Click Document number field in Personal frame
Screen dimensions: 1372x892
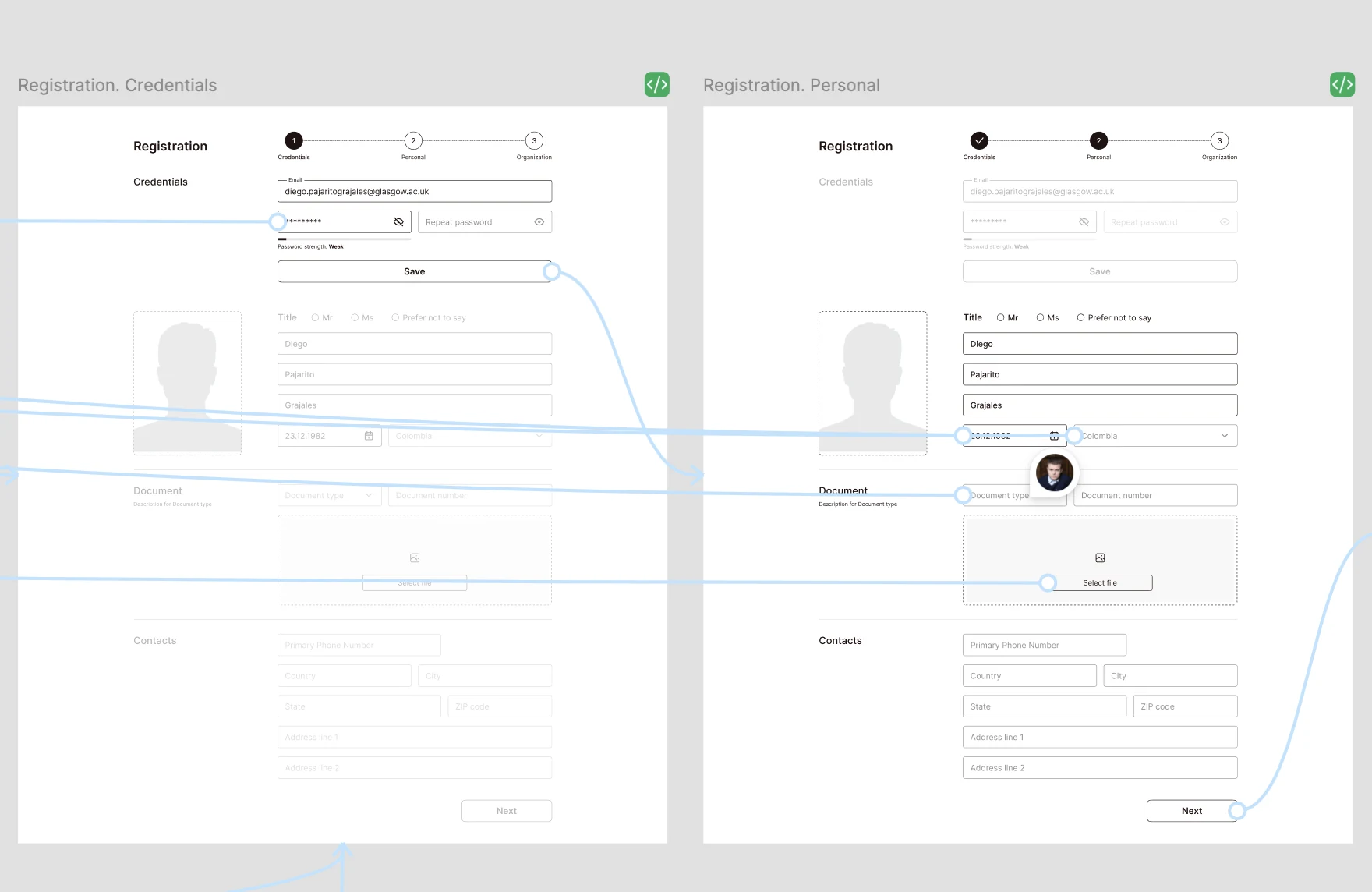pyautogui.click(x=1155, y=495)
